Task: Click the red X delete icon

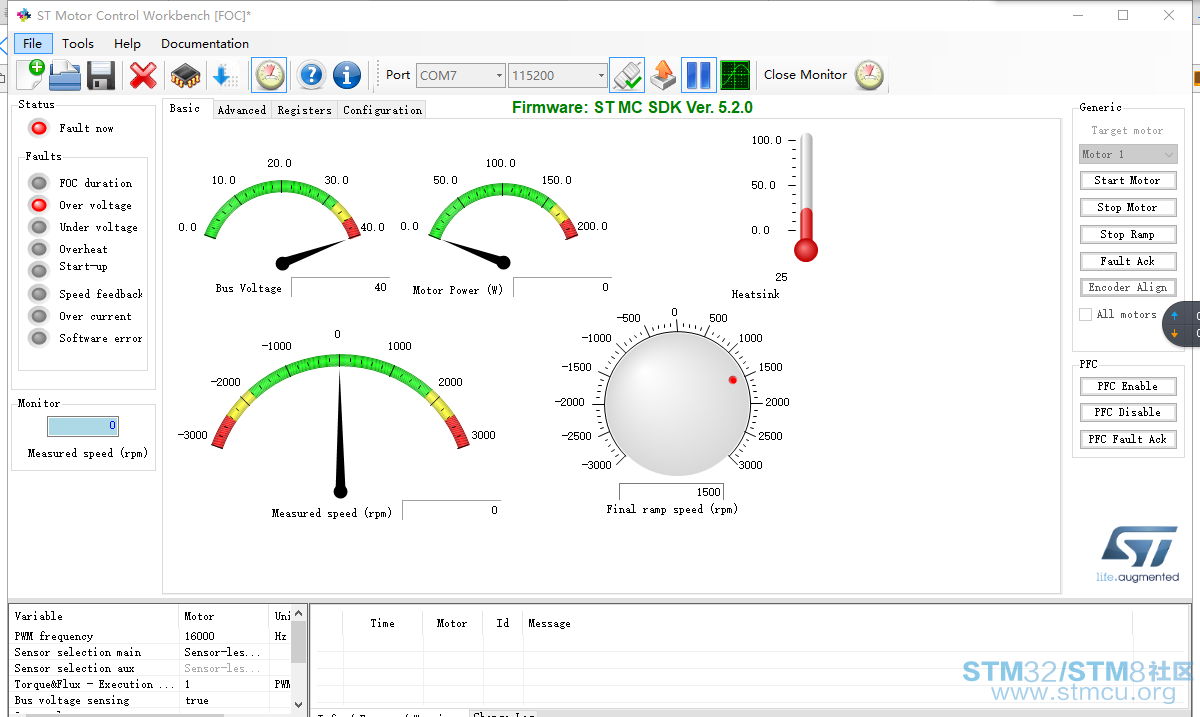Action: point(144,75)
